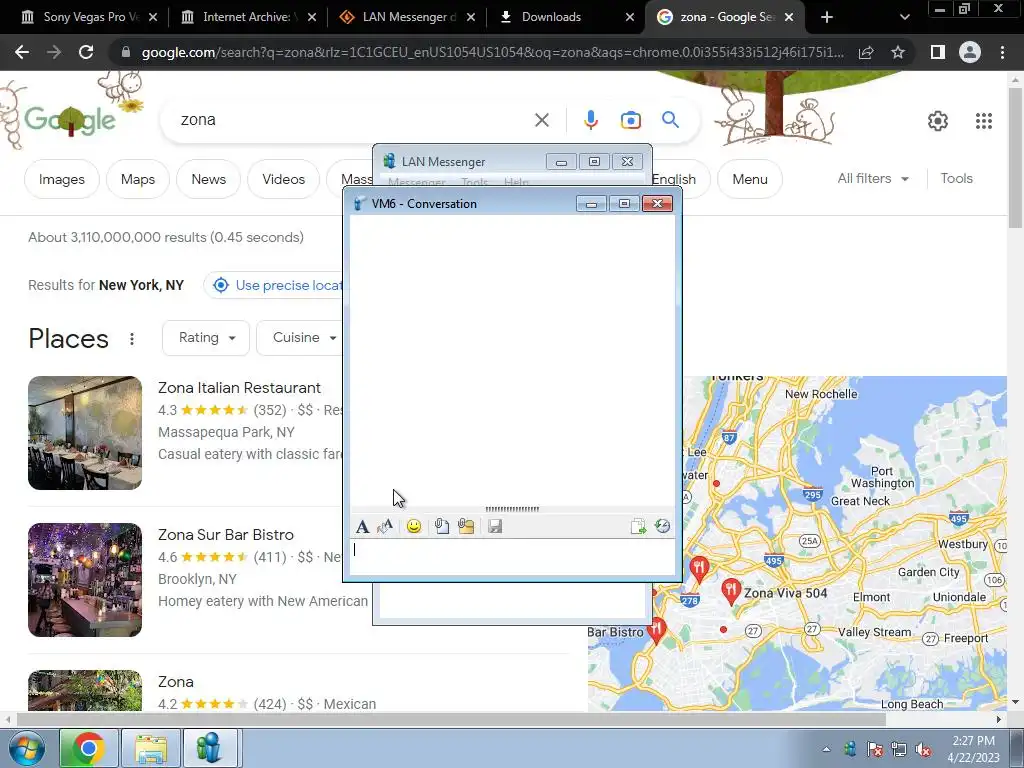This screenshot has width=1024, height=768.
Task: Click the muted volume tray icon
Action: click(x=923, y=750)
